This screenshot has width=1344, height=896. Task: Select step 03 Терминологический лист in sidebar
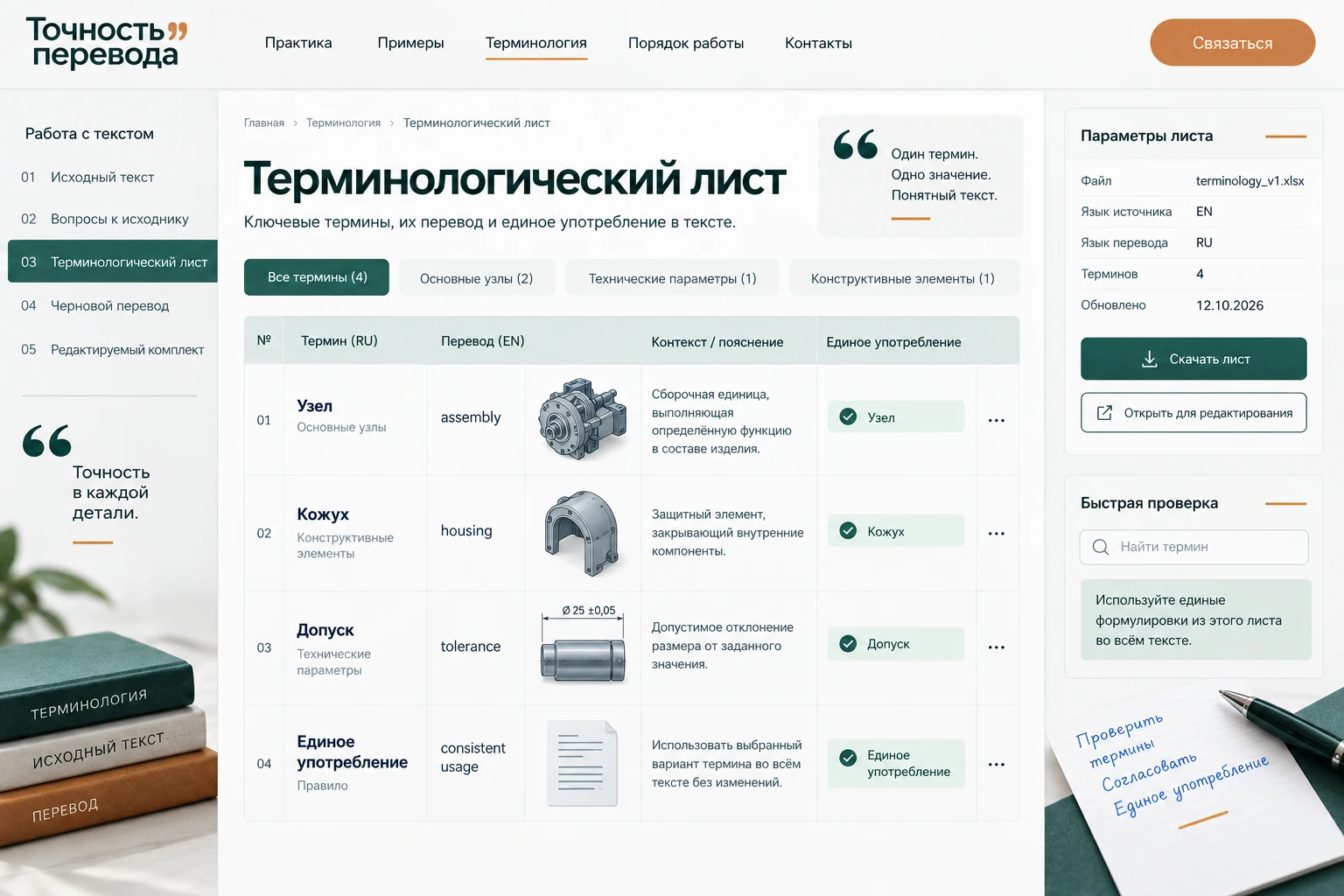click(x=113, y=262)
